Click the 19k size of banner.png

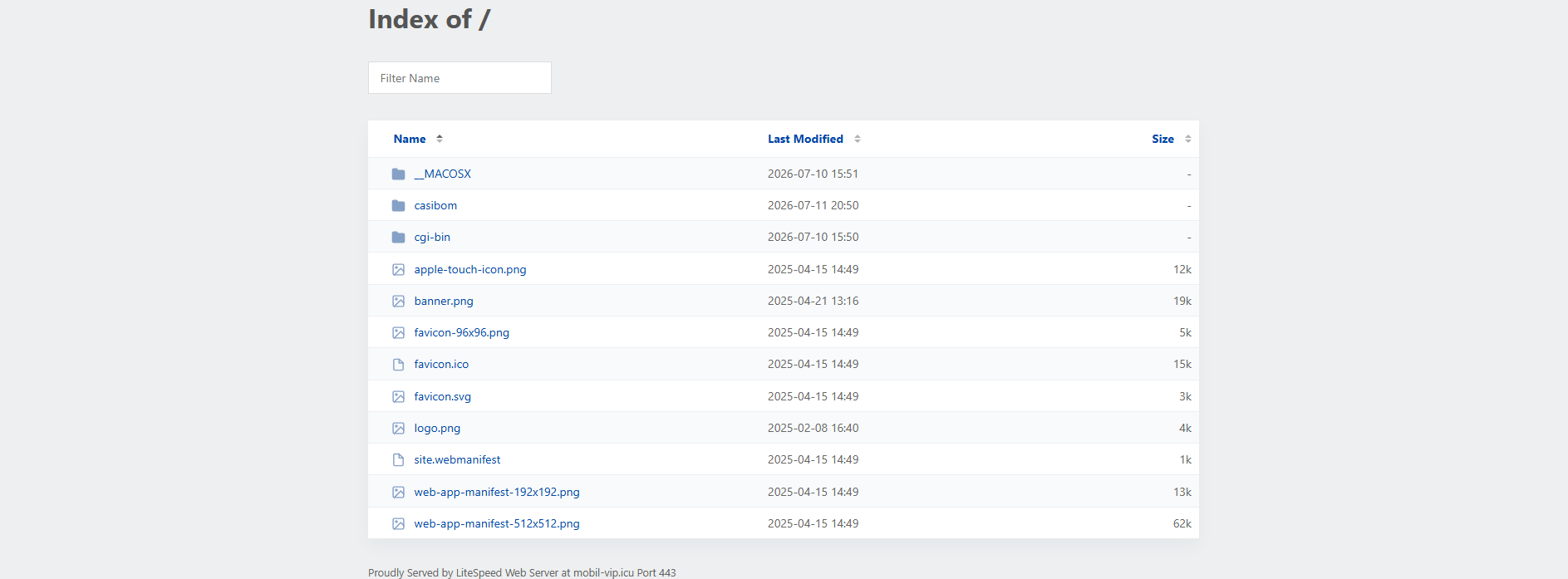1182,301
